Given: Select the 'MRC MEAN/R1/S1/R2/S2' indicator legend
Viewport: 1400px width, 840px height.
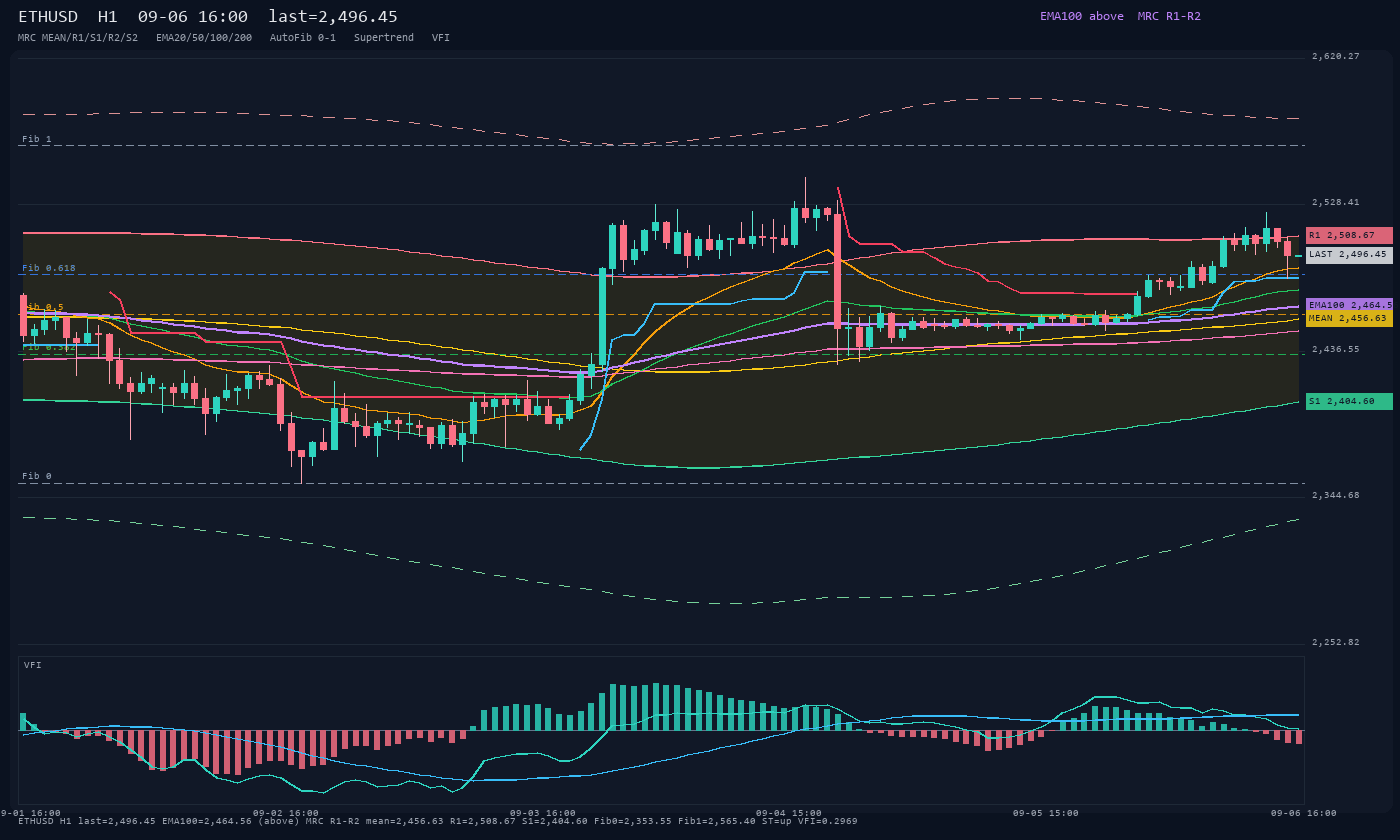Looking at the screenshot, I should [78, 38].
